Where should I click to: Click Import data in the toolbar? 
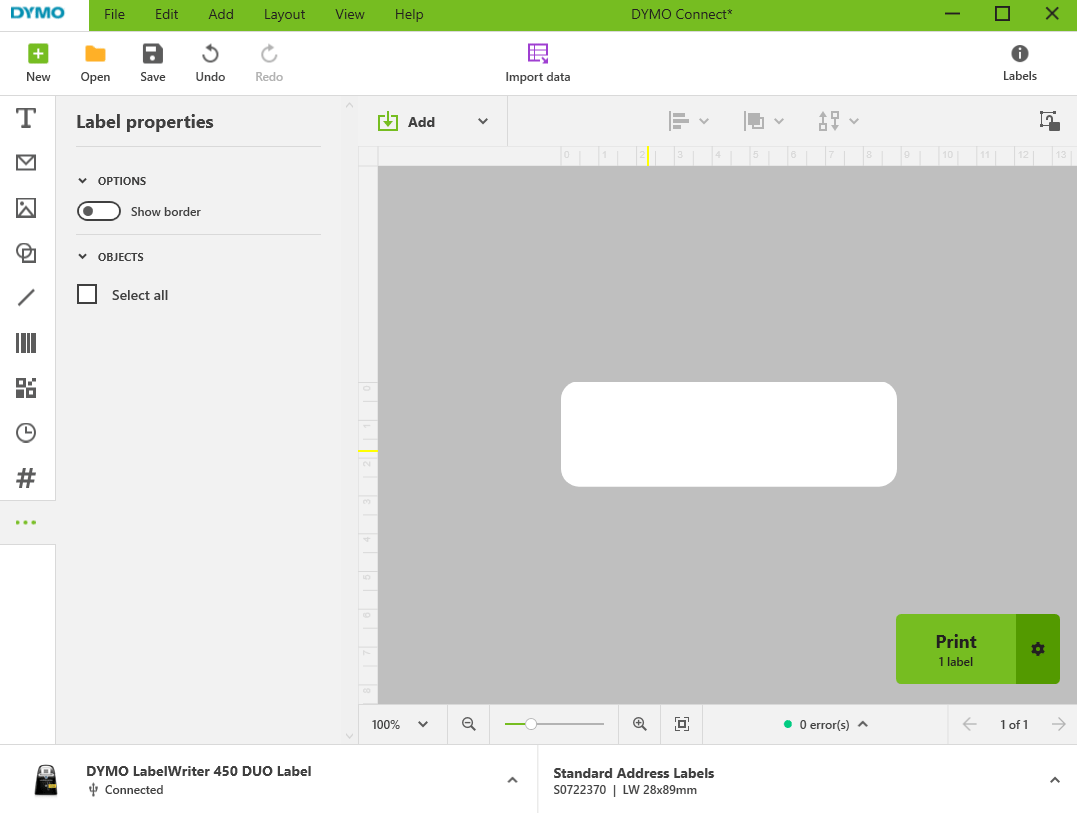coord(538,62)
